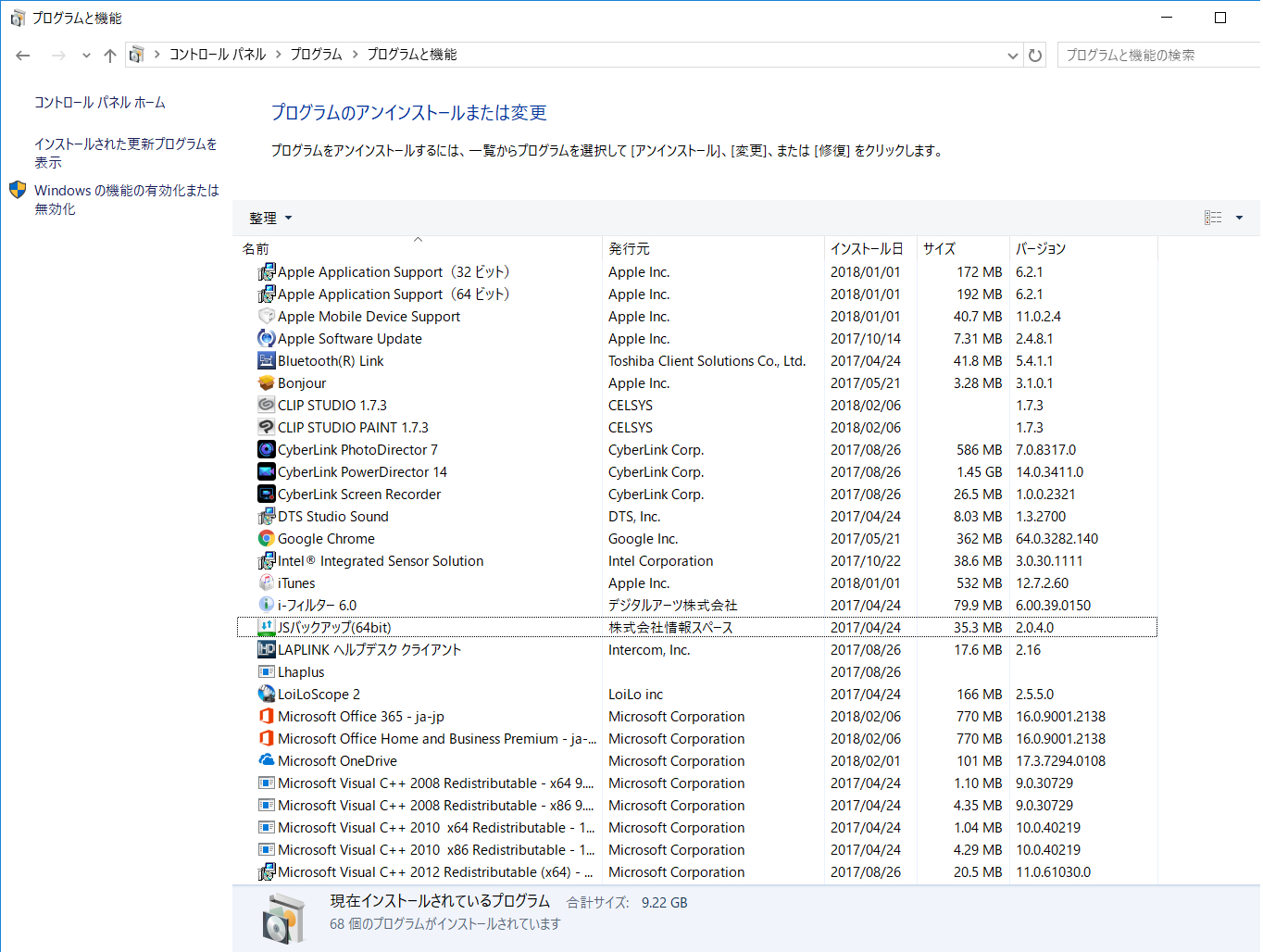This screenshot has height=952, width=1263.
Task: Open Windows の機能の有効化または無効化 link
Action: [x=127, y=199]
